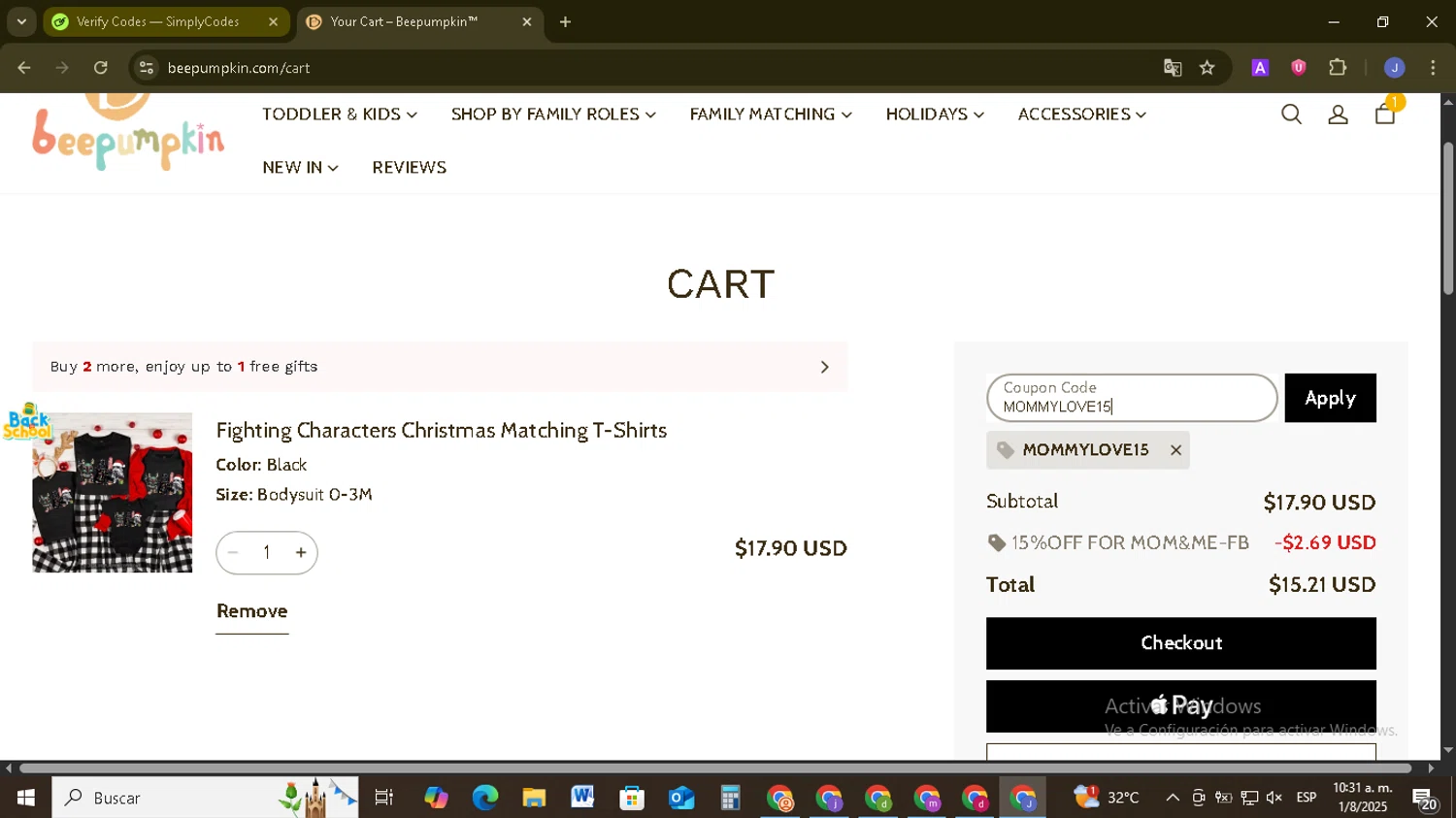Click the quantity value 1 field

click(x=267, y=553)
